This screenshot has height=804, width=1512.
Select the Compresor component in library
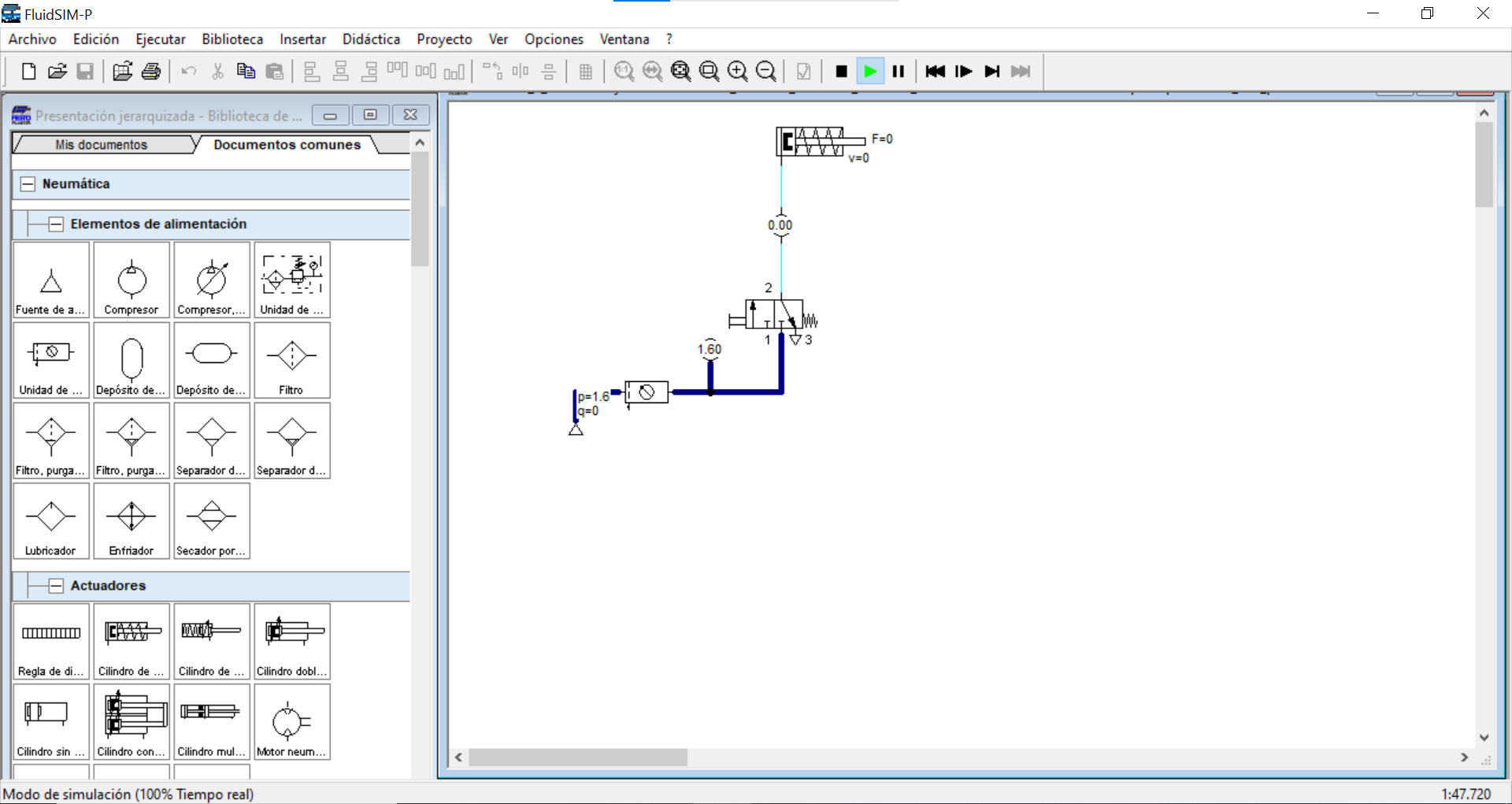[132, 281]
